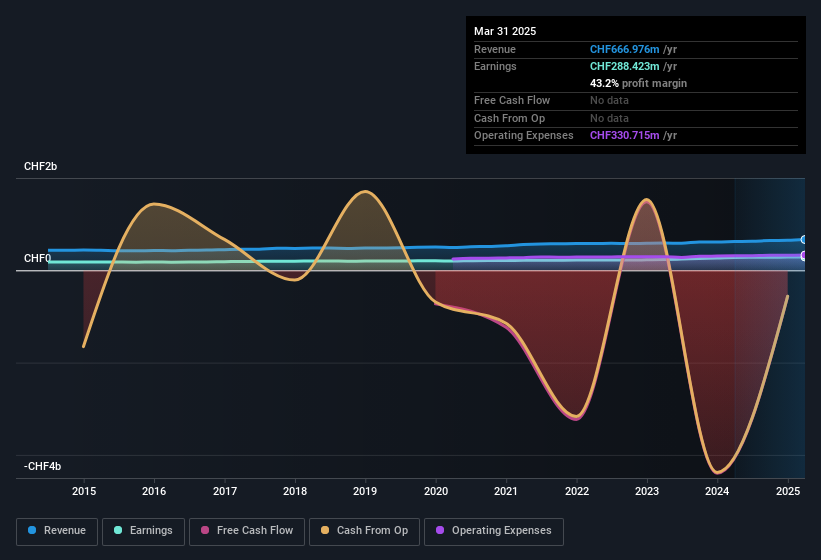Screen dimensions: 821x560
Task: Click the CHF288.423m earnings value
Action: tap(624, 66)
